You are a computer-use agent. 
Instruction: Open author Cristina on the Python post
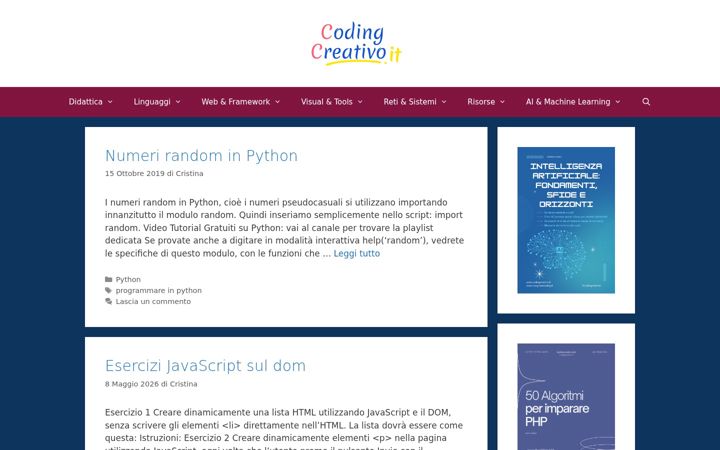[x=189, y=174]
